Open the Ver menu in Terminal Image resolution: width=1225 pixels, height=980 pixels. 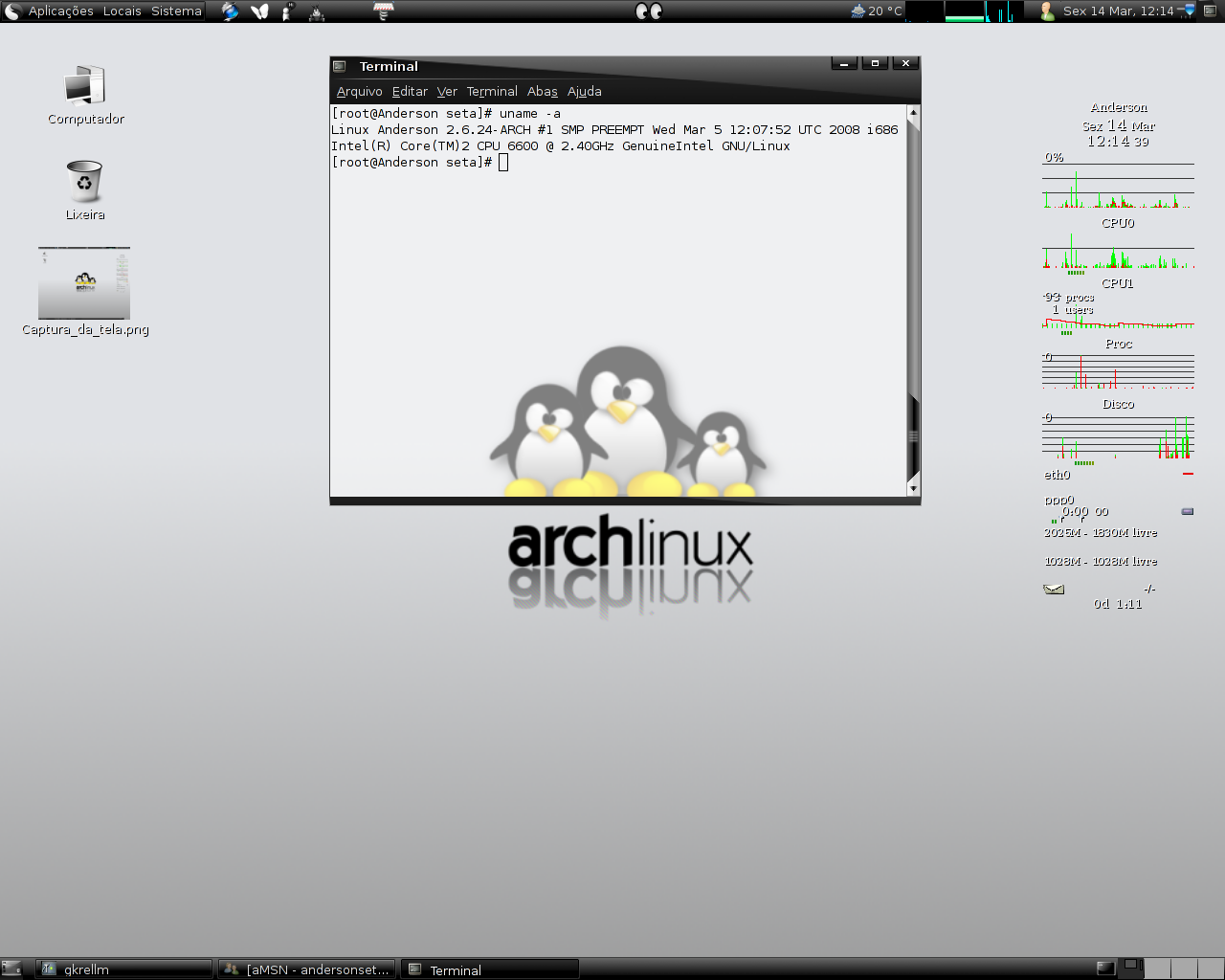pos(447,92)
